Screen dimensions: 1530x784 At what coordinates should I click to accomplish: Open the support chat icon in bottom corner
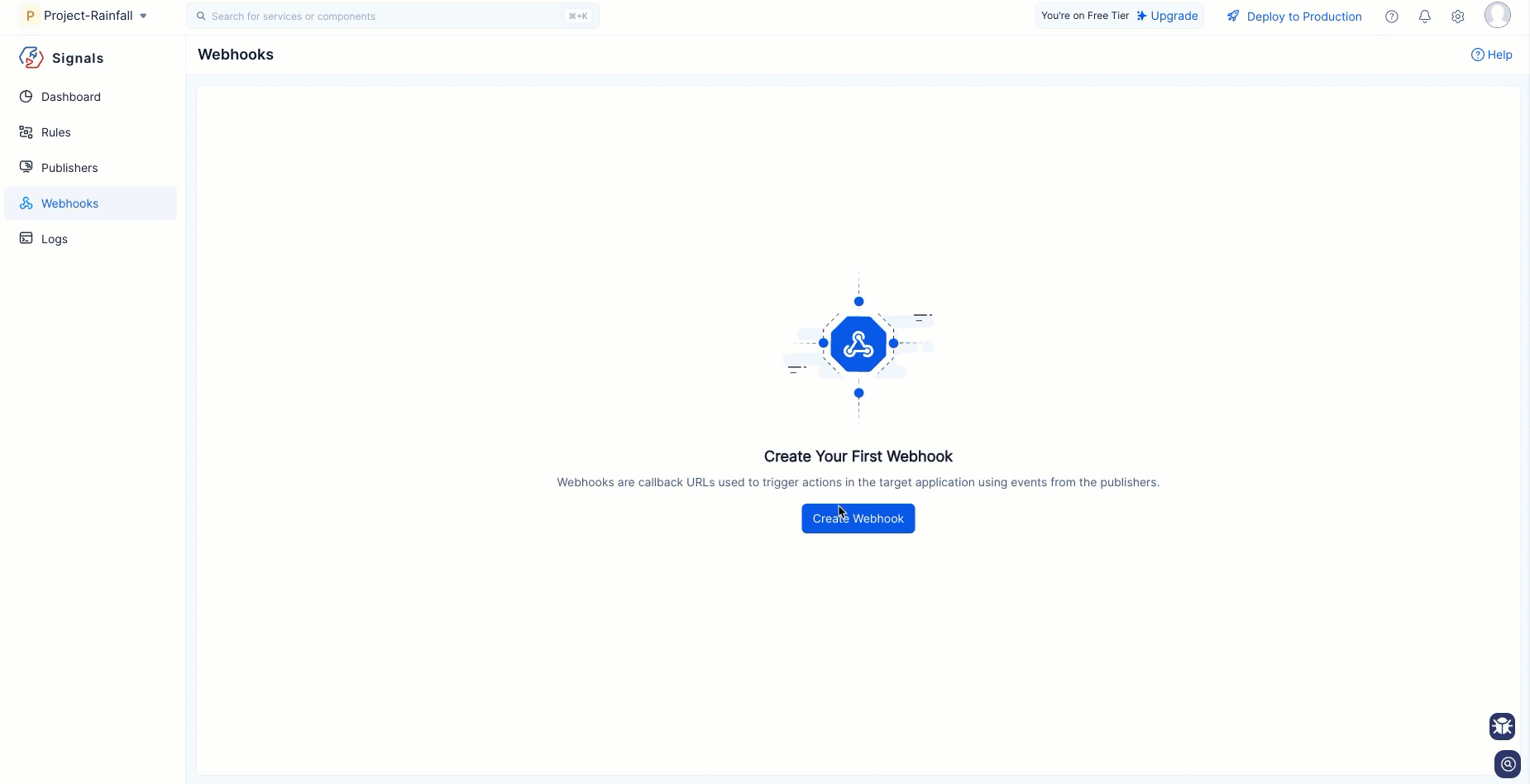click(1507, 764)
